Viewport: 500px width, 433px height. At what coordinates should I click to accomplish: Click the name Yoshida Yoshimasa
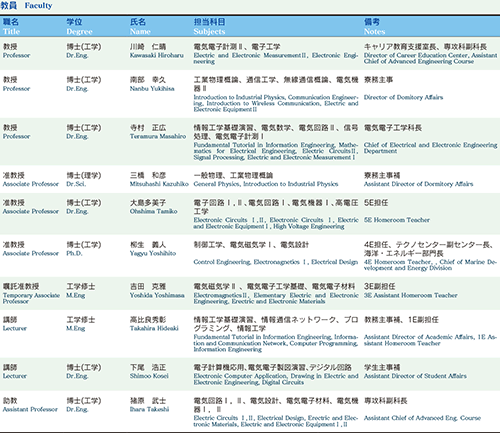(x=157, y=295)
